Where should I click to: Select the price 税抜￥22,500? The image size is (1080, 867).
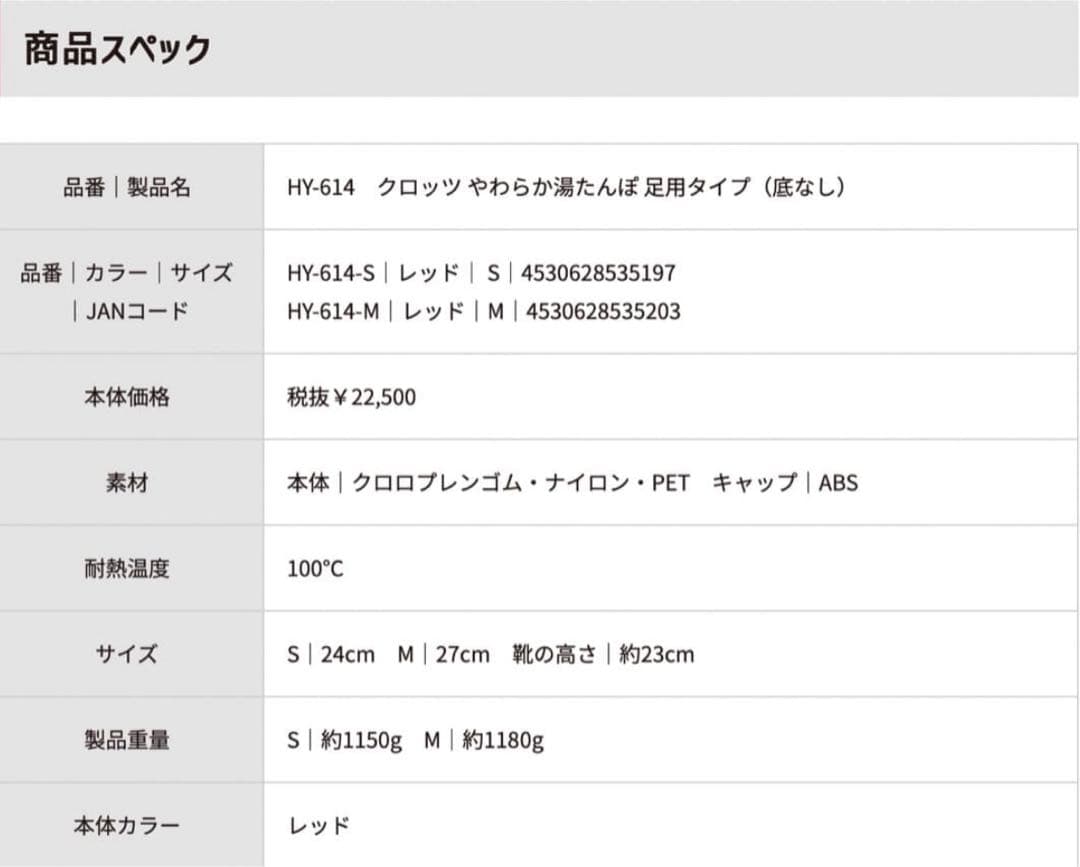(351, 397)
